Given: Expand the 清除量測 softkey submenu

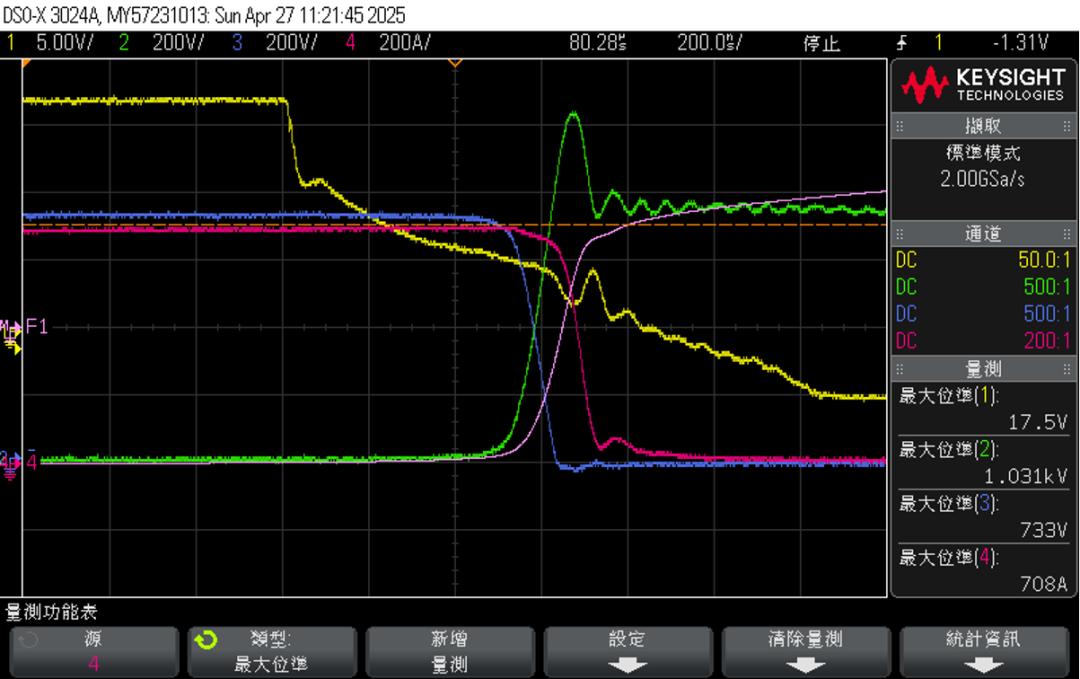Looking at the screenshot, I should click(805, 652).
